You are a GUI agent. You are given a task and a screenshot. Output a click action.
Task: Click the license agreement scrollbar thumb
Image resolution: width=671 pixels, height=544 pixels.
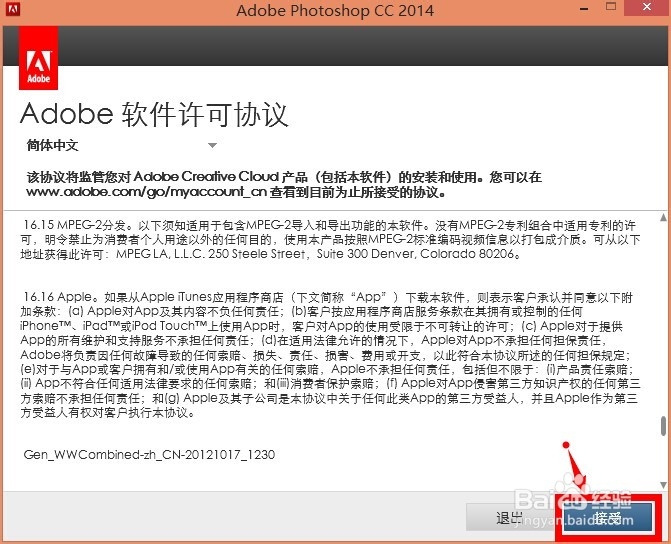click(x=663, y=426)
